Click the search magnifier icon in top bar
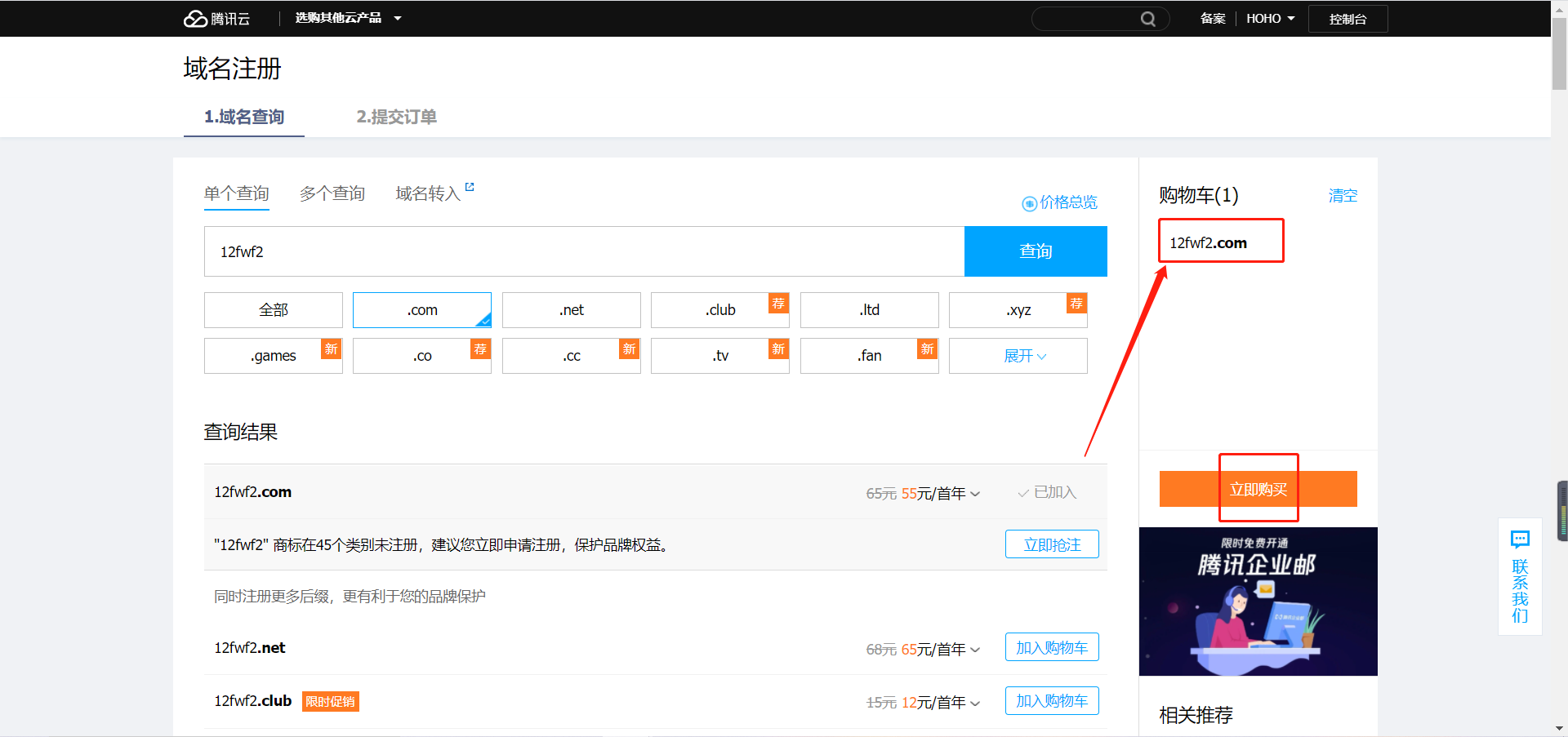 pyautogui.click(x=1148, y=18)
